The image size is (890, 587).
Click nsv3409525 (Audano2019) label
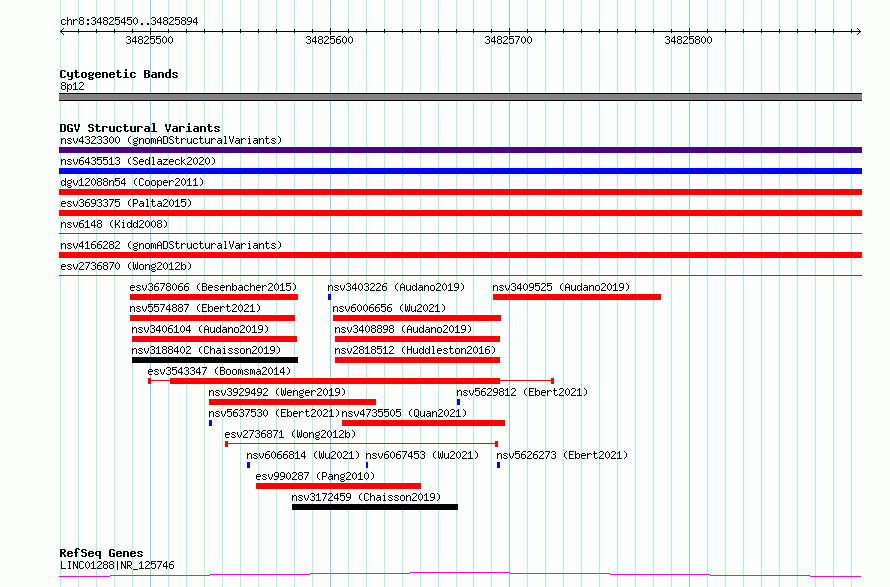click(561, 287)
